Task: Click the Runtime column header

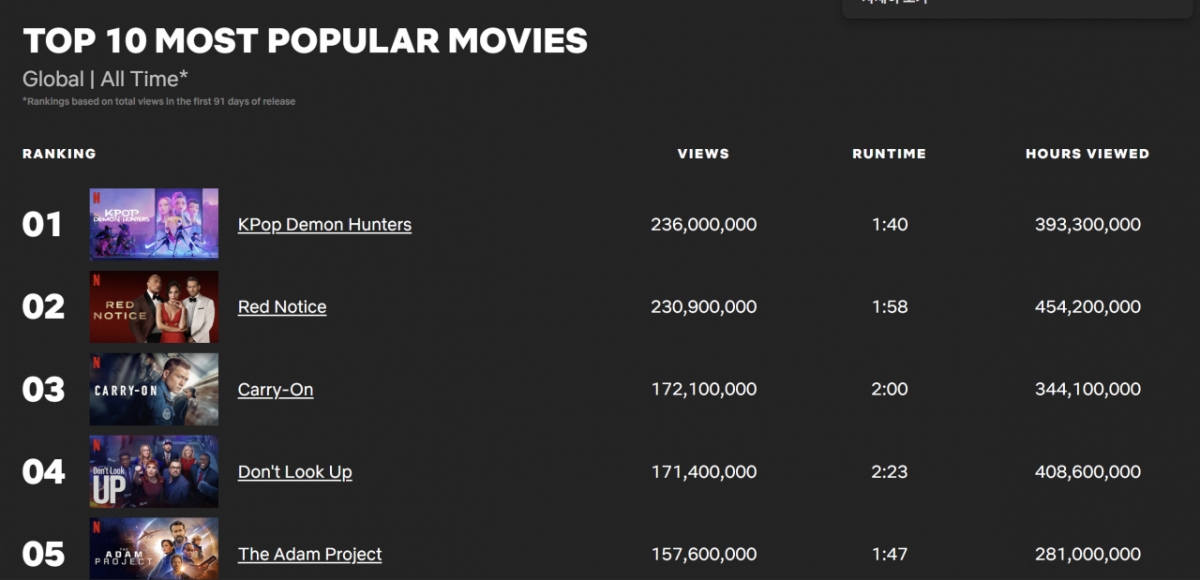Action: [889, 154]
